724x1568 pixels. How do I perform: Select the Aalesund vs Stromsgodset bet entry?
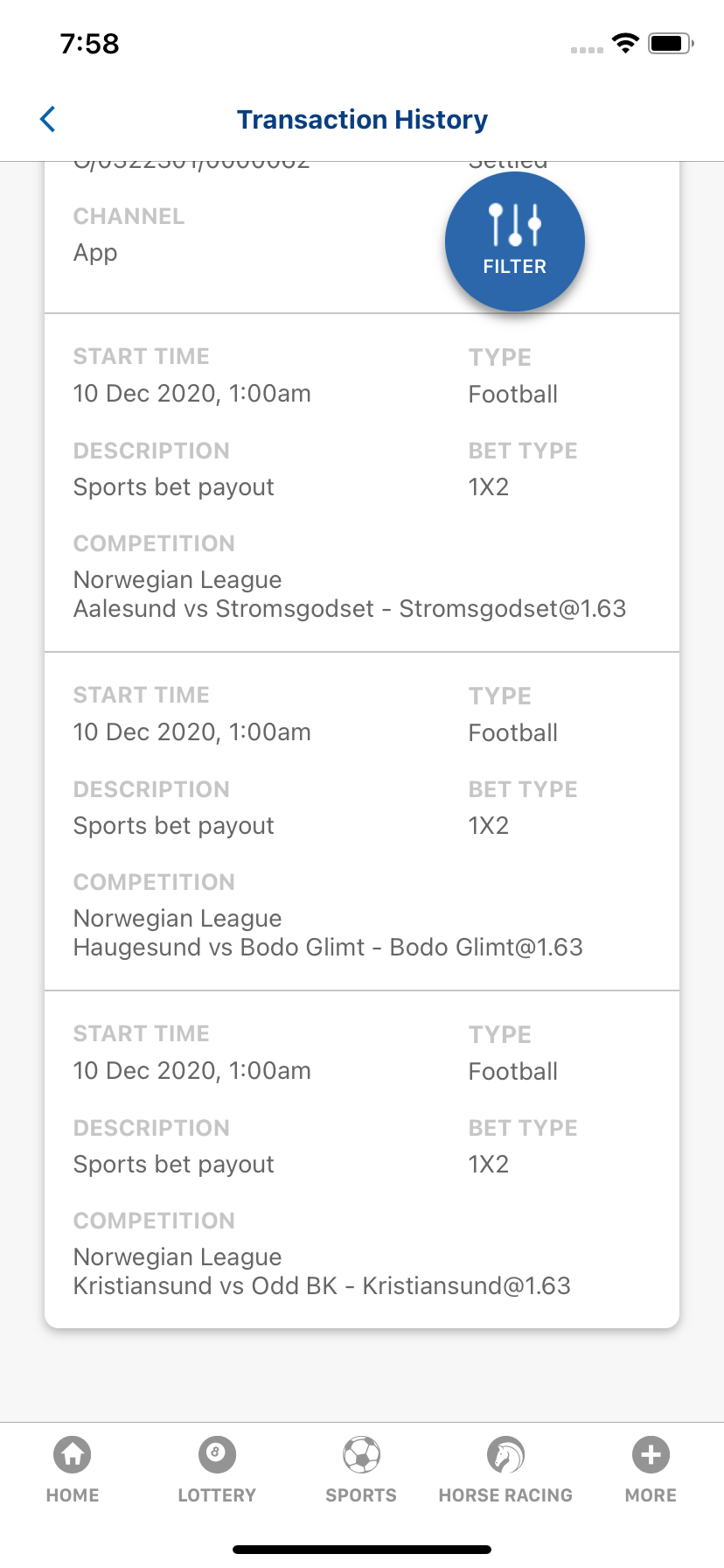click(x=362, y=483)
